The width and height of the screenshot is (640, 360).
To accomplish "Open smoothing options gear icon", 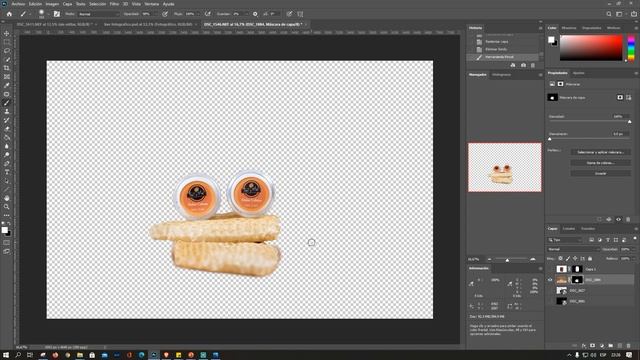I will [x=255, y=14].
